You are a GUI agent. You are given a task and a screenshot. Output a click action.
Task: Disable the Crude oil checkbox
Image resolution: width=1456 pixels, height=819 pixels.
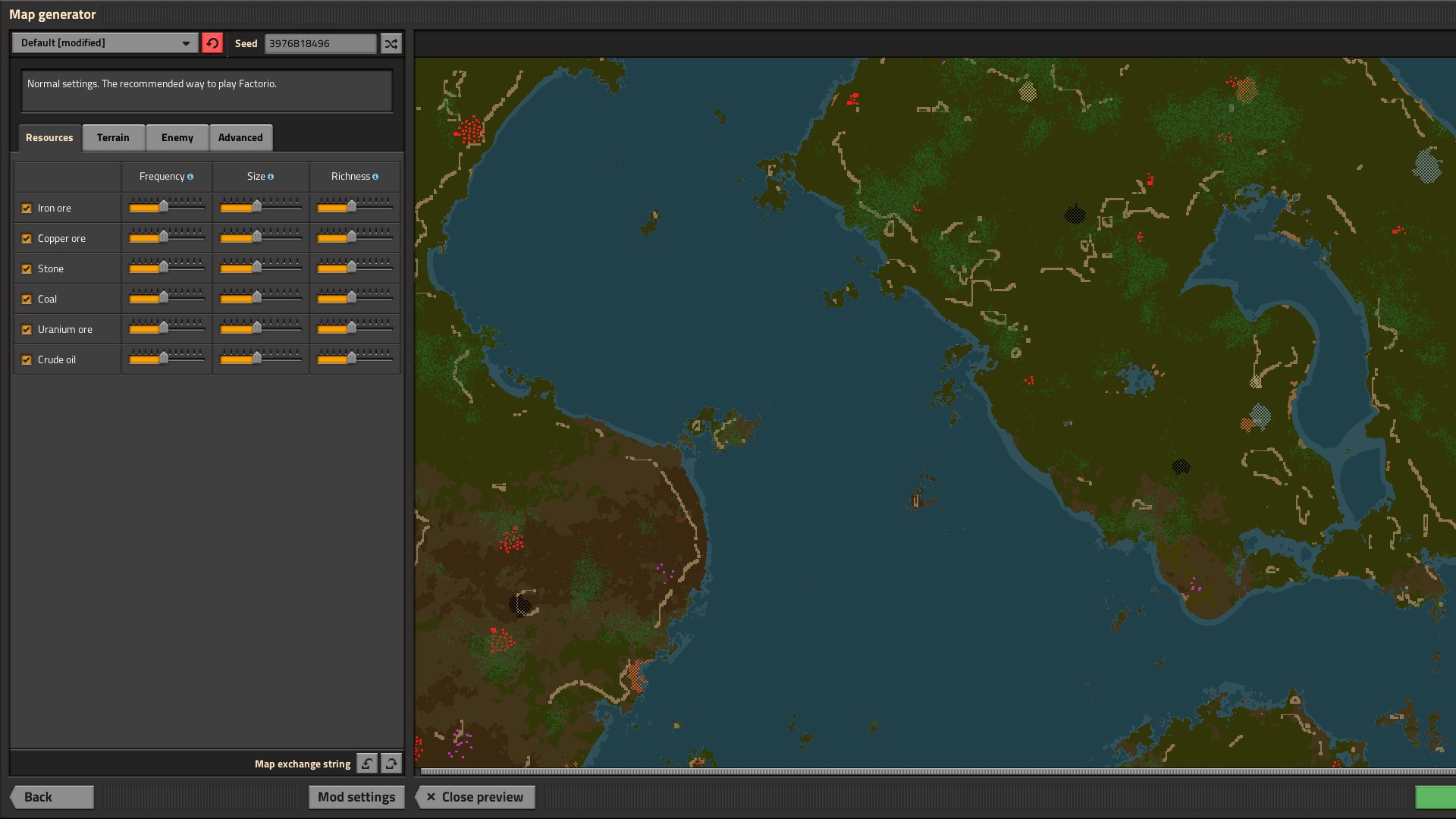[x=27, y=359]
